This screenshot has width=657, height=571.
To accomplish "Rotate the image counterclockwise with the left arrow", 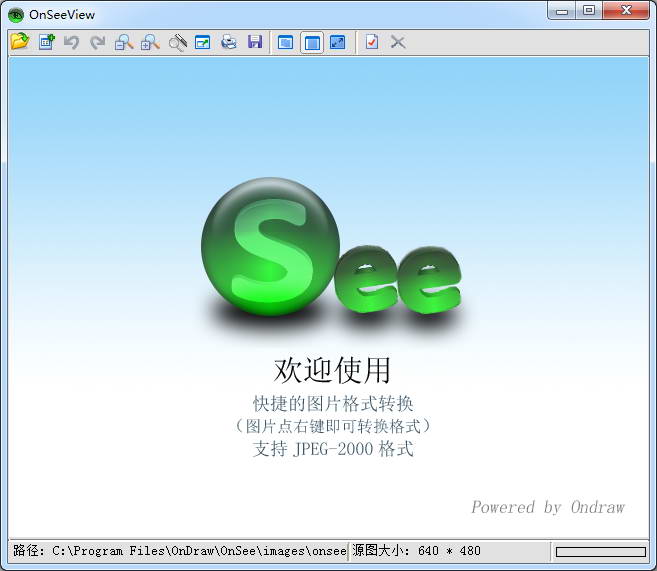I will [72, 42].
